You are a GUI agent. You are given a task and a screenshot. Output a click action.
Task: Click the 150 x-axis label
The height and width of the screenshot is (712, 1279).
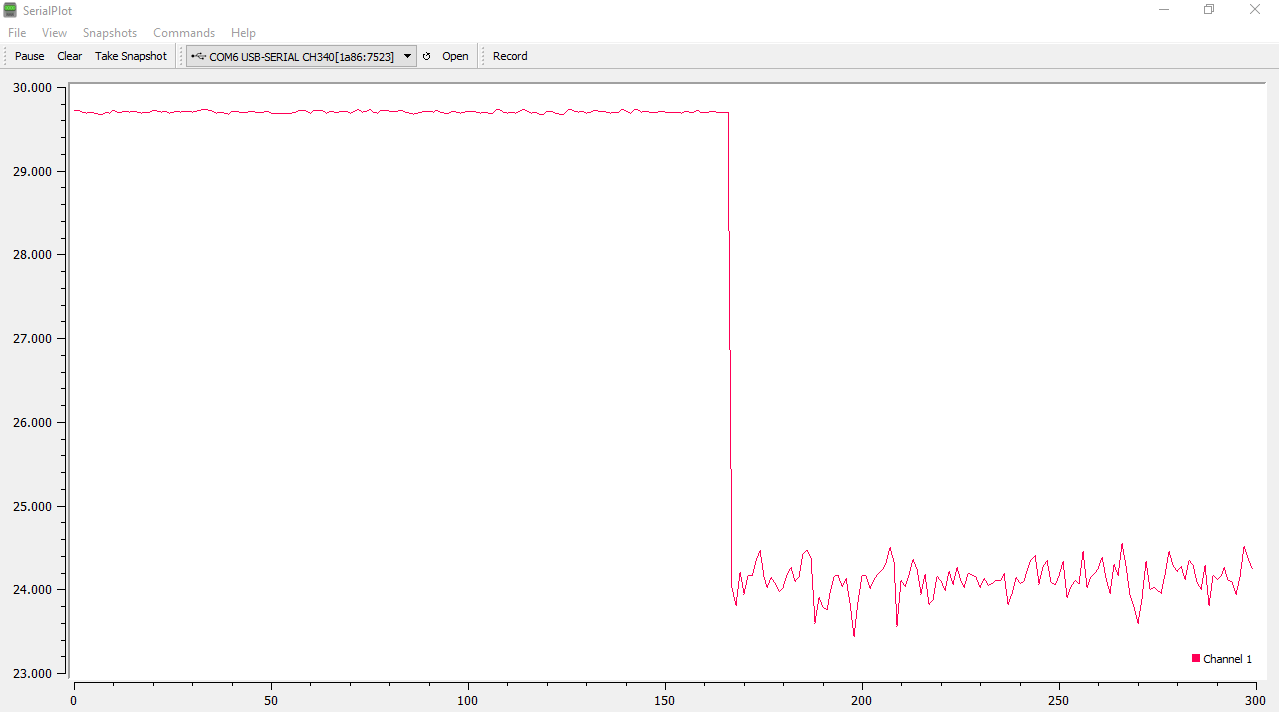664,701
